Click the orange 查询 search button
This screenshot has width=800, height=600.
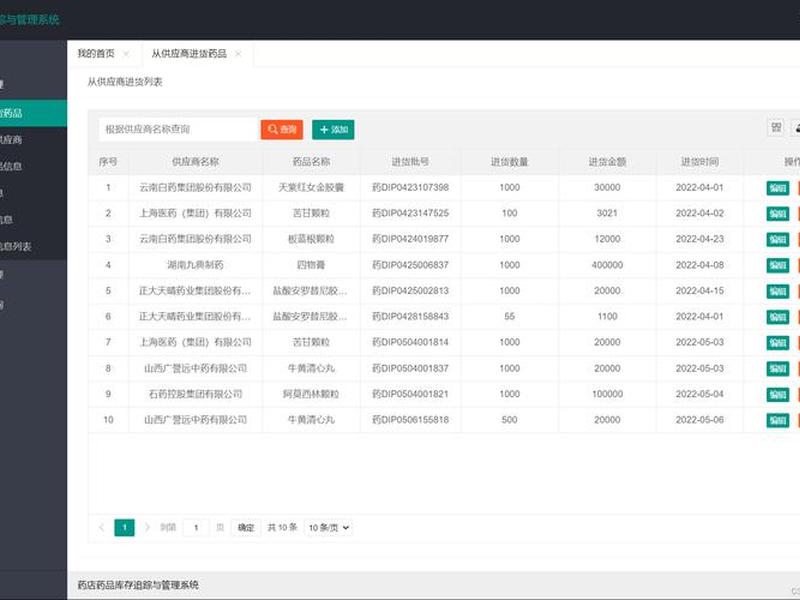pos(282,129)
